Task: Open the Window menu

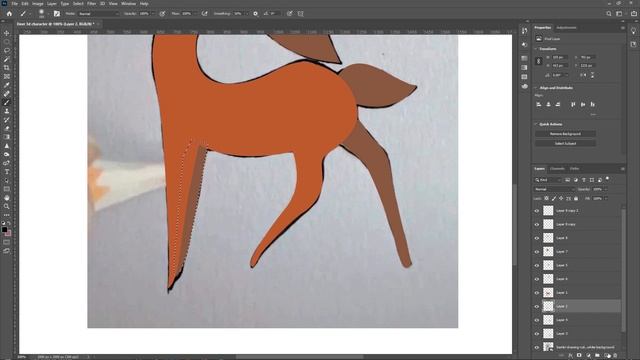Action: click(128, 4)
